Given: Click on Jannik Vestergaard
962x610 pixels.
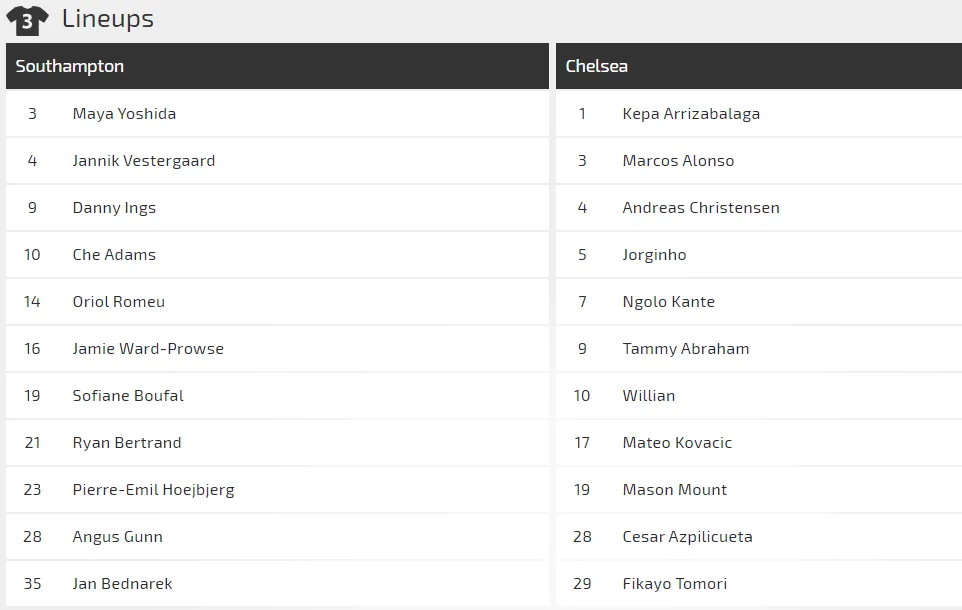Looking at the screenshot, I should click(x=143, y=161).
